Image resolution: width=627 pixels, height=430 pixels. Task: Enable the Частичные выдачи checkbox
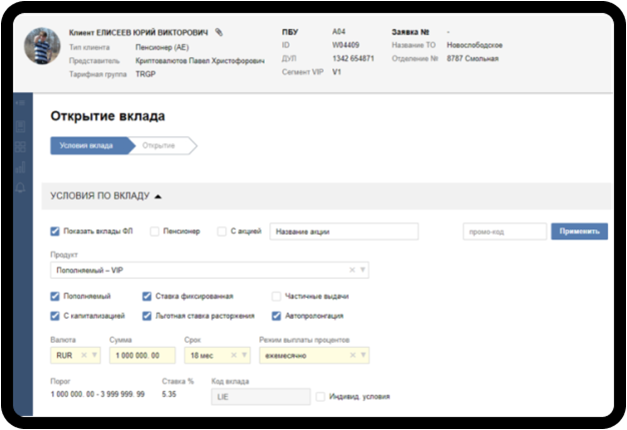coord(276,296)
